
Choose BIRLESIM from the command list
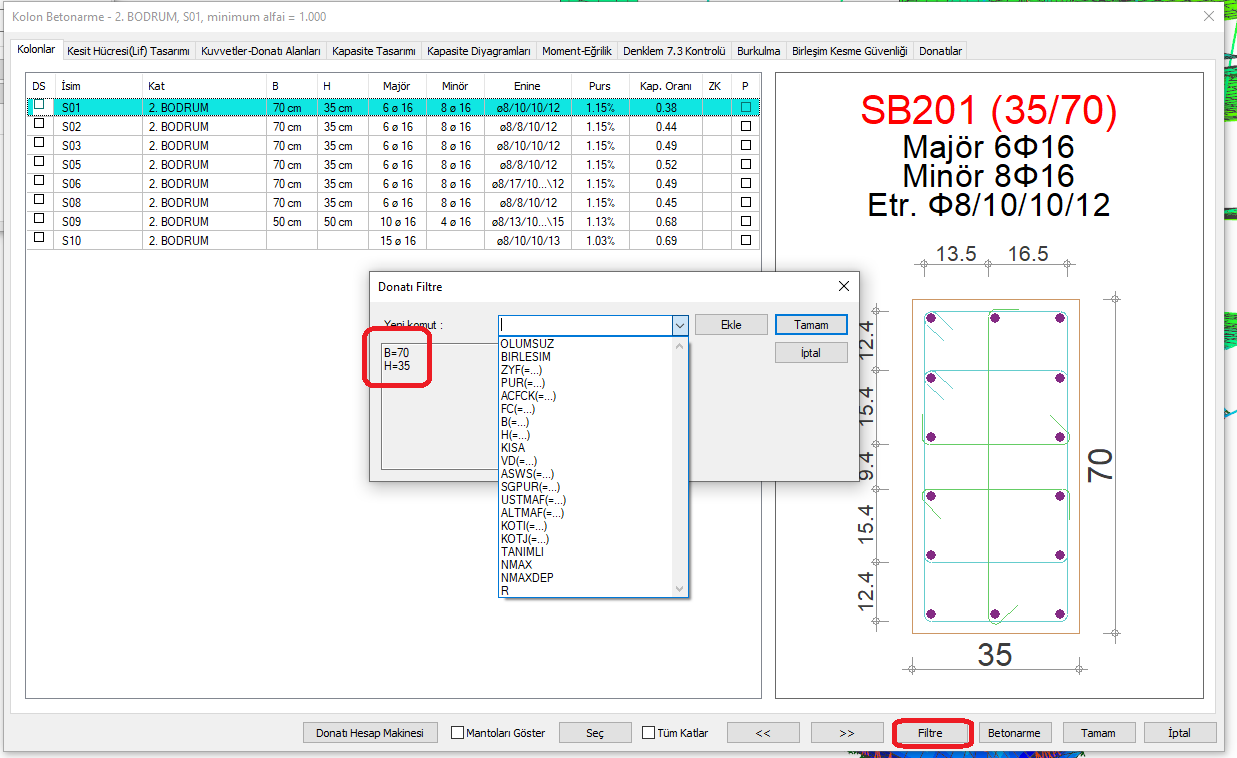[x=526, y=357]
